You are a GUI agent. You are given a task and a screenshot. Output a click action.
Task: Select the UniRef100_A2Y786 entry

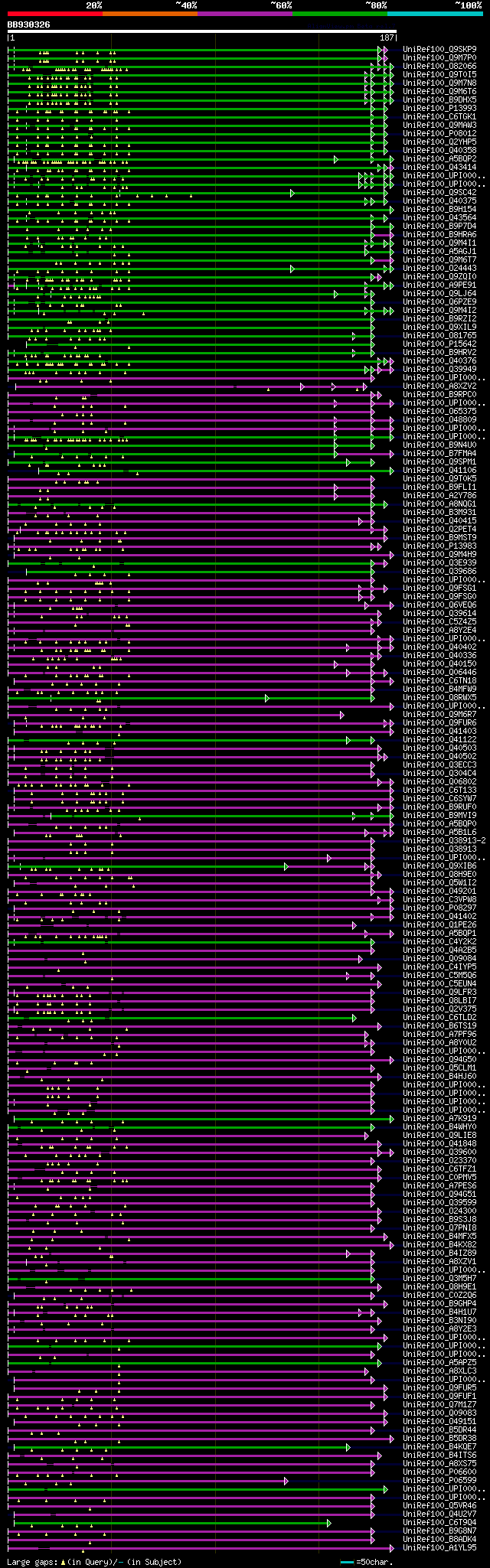click(439, 495)
